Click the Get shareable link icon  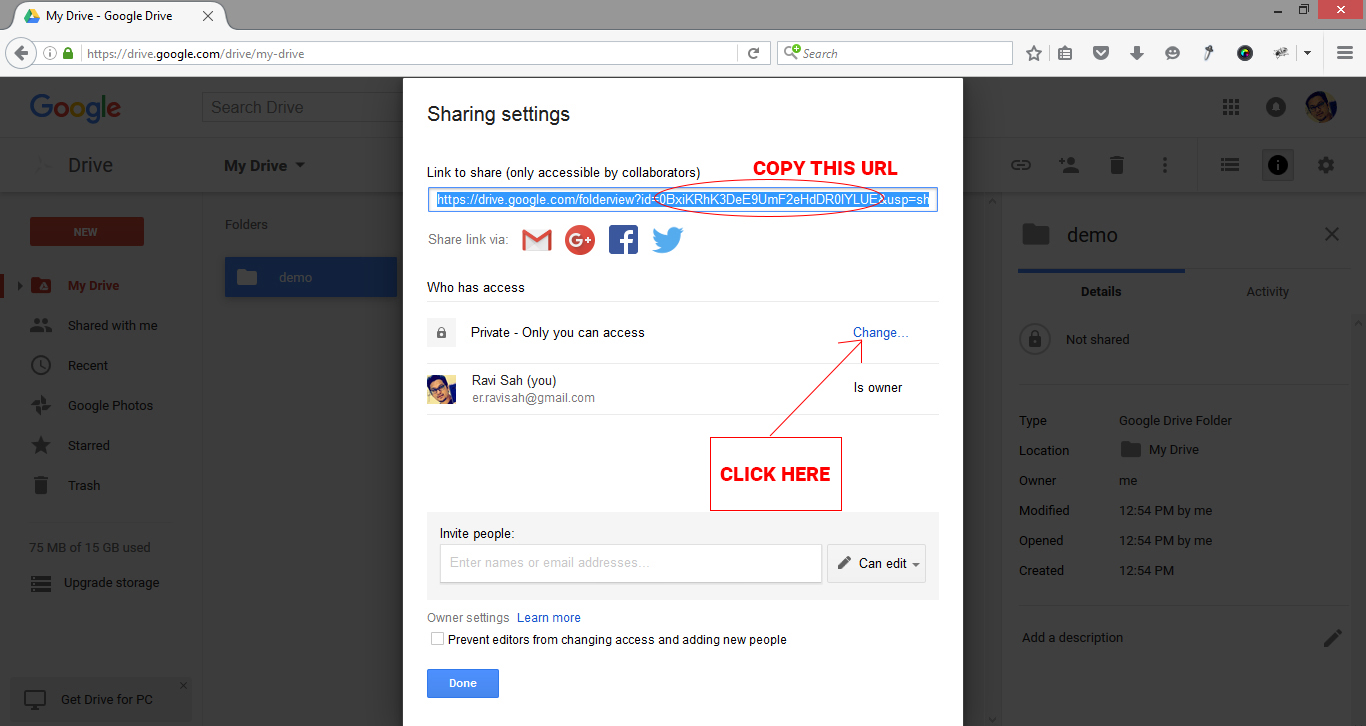[1020, 164]
